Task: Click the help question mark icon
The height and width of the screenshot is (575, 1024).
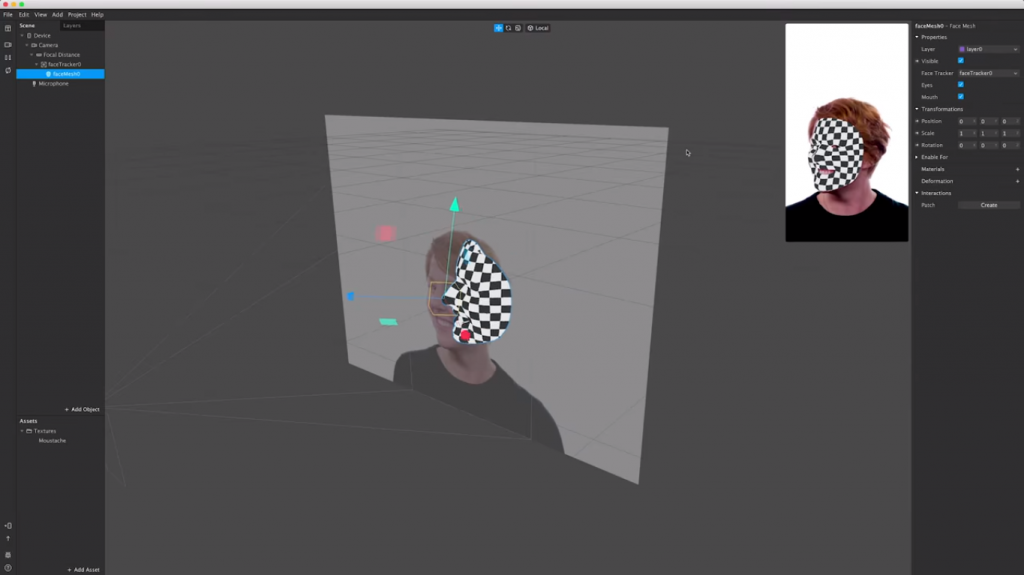Action: [x=8, y=568]
